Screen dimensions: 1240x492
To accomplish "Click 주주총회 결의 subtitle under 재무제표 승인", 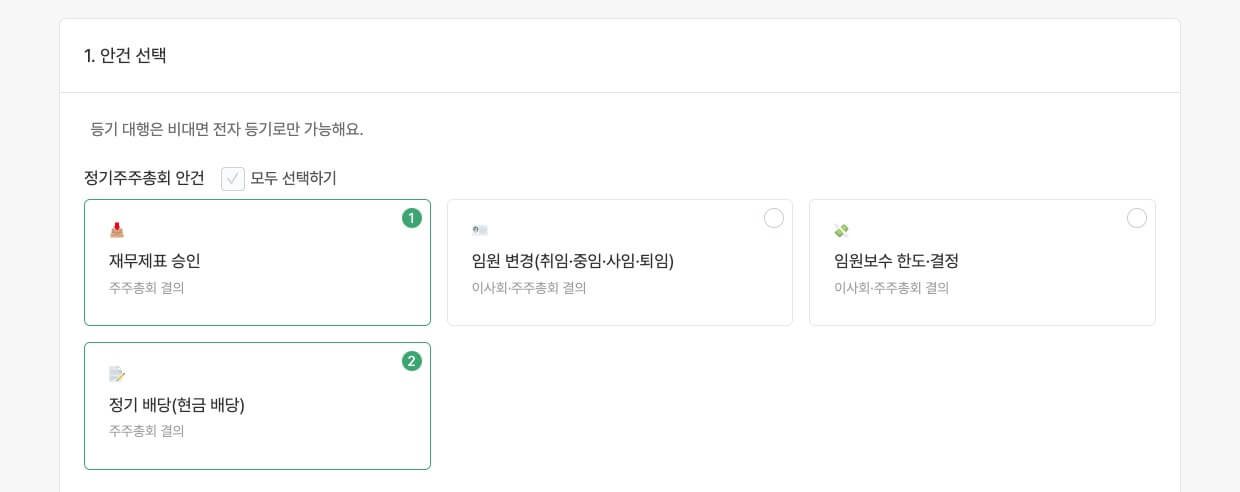I will coord(147,288).
